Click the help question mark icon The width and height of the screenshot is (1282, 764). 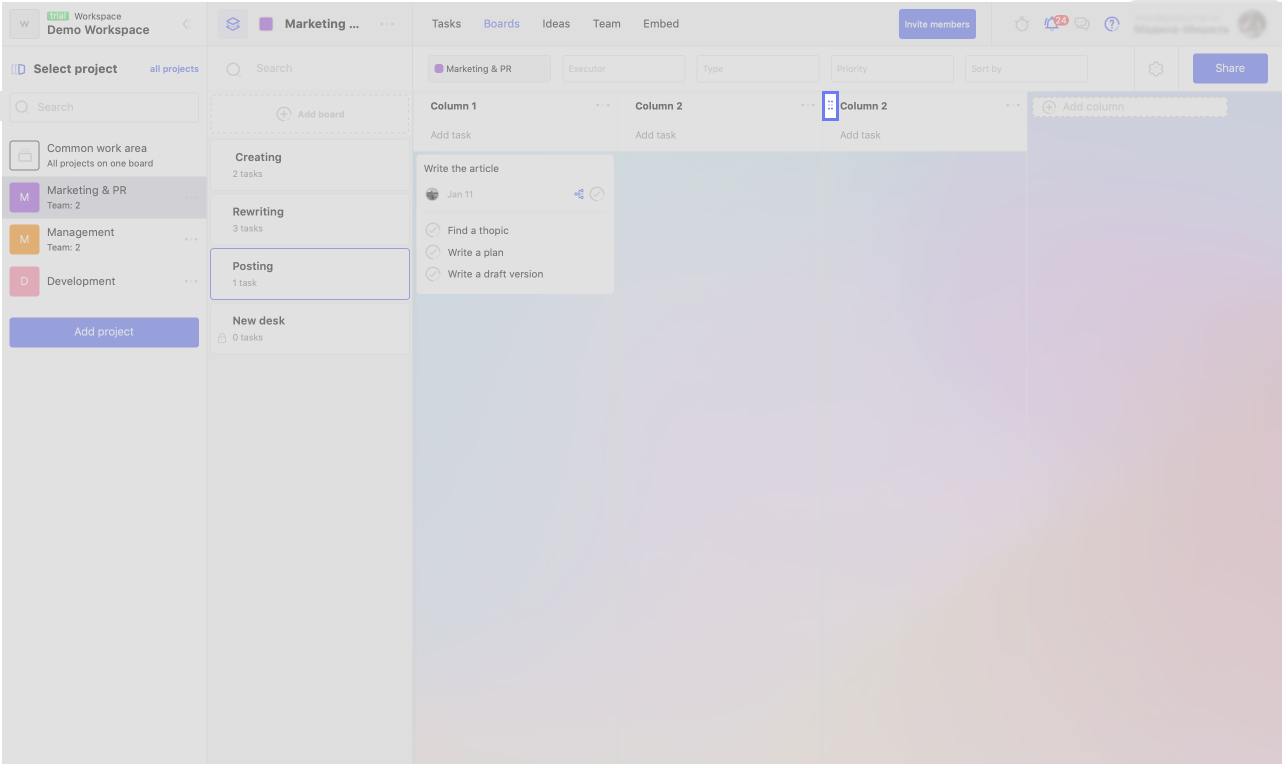click(1112, 24)
